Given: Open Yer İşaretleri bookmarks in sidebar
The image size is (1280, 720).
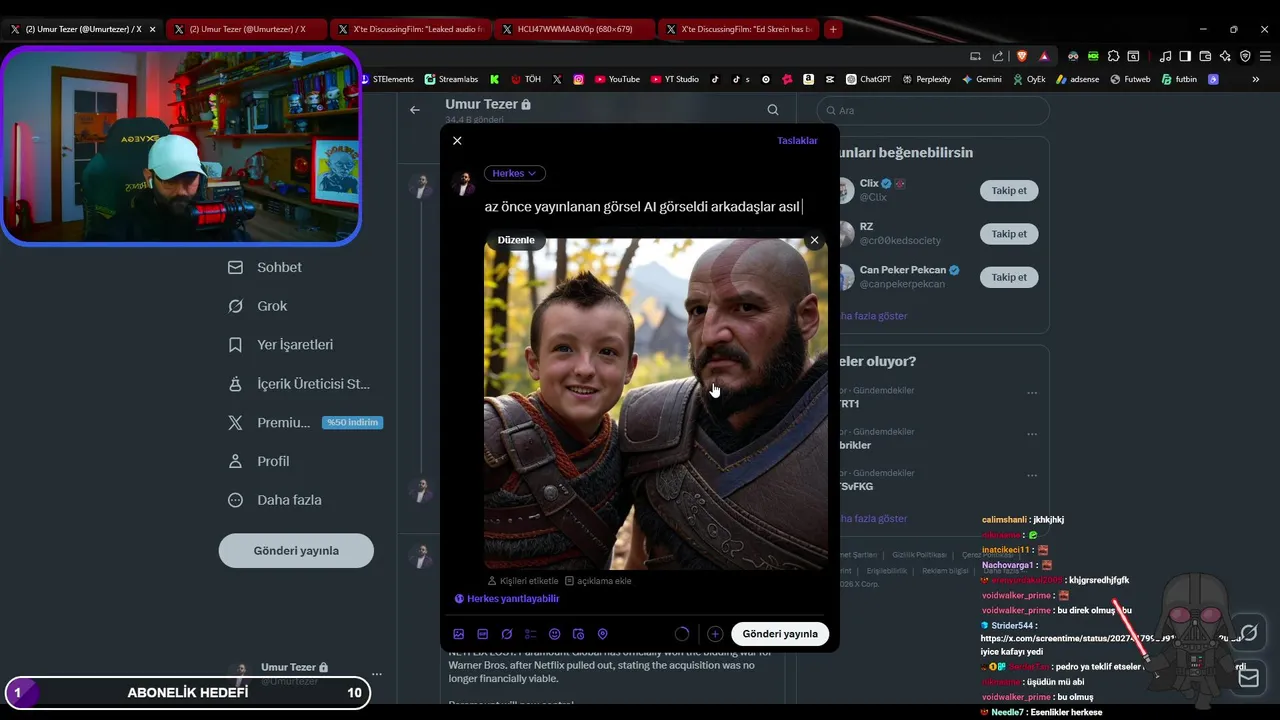Looking at the screenshot, I should [x=280, y=345].
